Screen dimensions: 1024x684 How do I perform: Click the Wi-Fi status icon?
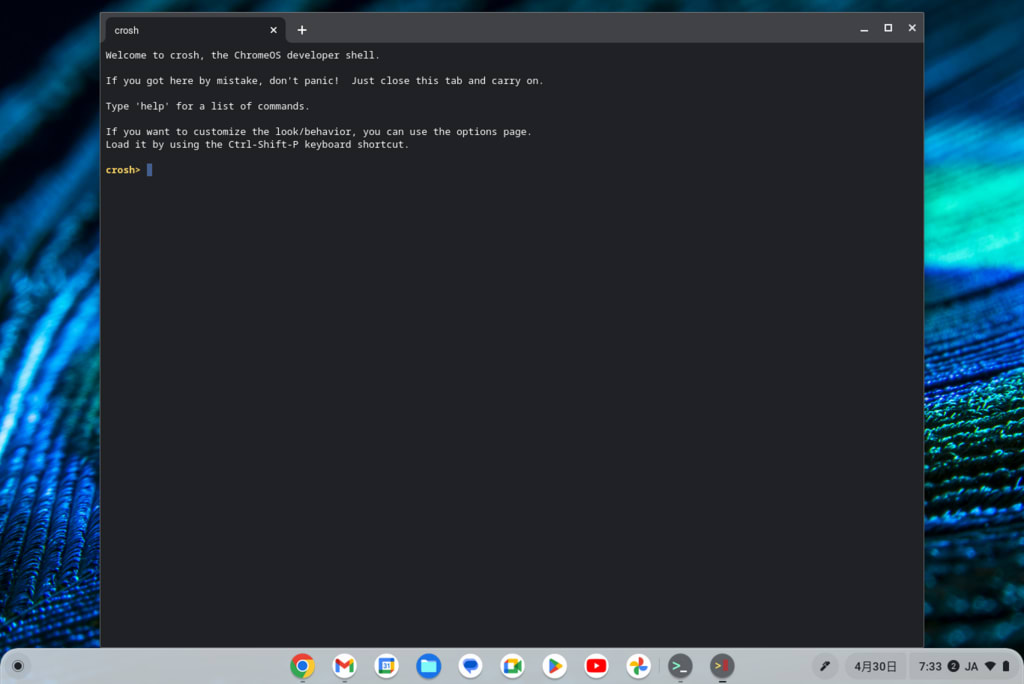990,666
